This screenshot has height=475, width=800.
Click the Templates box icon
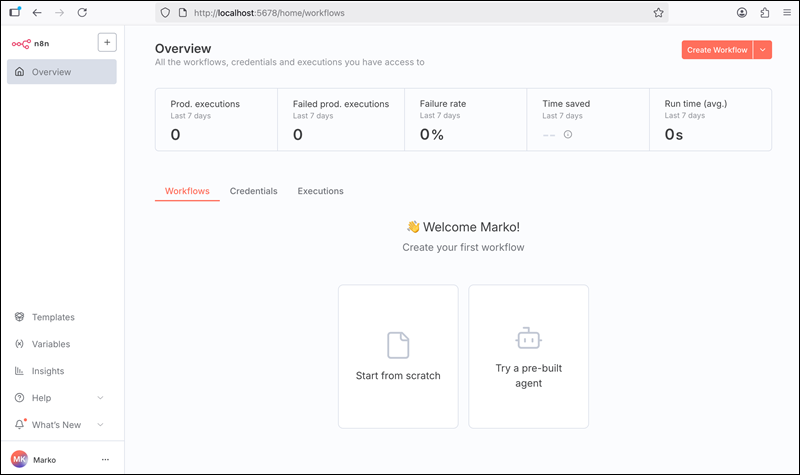click(x=19, y=317)
